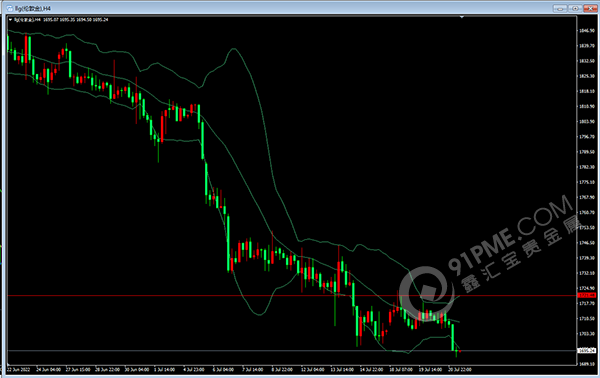
Task: Select the red horizontal price line
Action: (292, 295)
